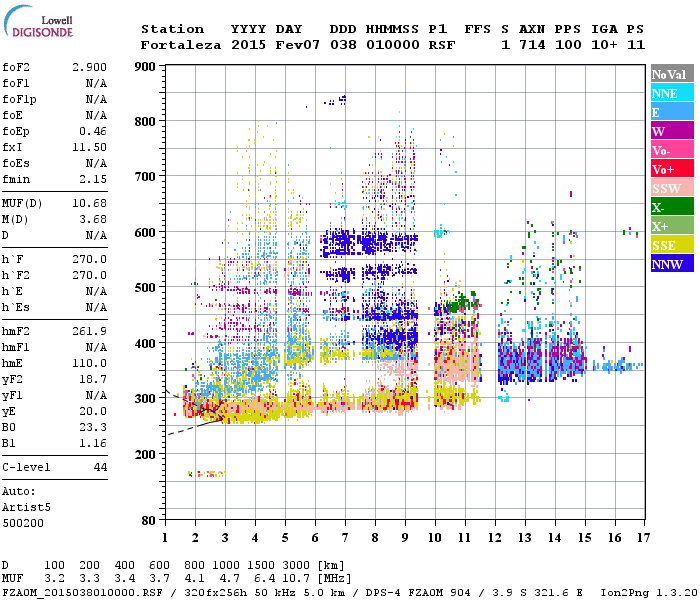Pick the light green X+ legend swatch

669,226
